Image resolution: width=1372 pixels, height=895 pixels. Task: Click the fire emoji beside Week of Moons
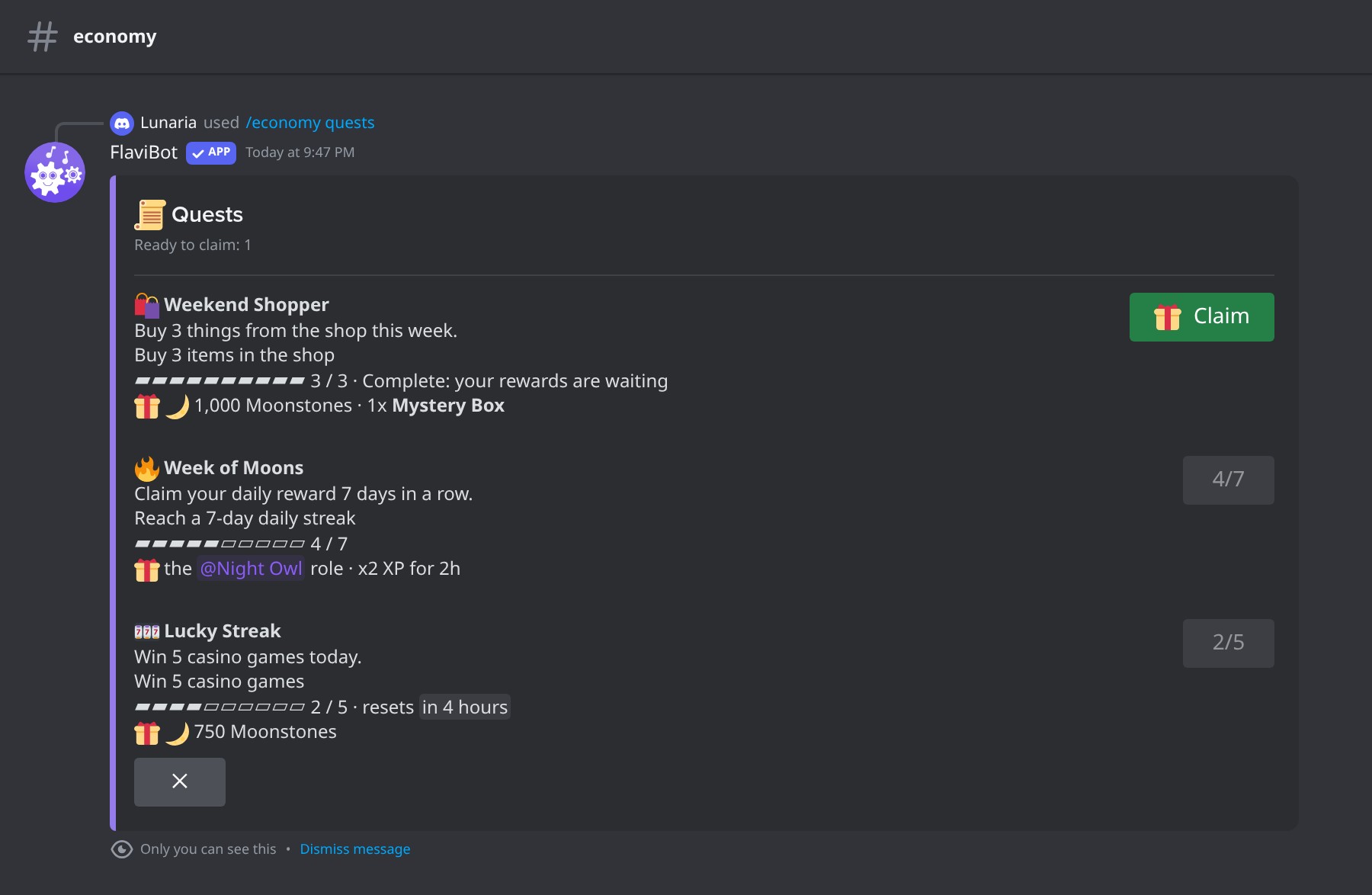147,468
